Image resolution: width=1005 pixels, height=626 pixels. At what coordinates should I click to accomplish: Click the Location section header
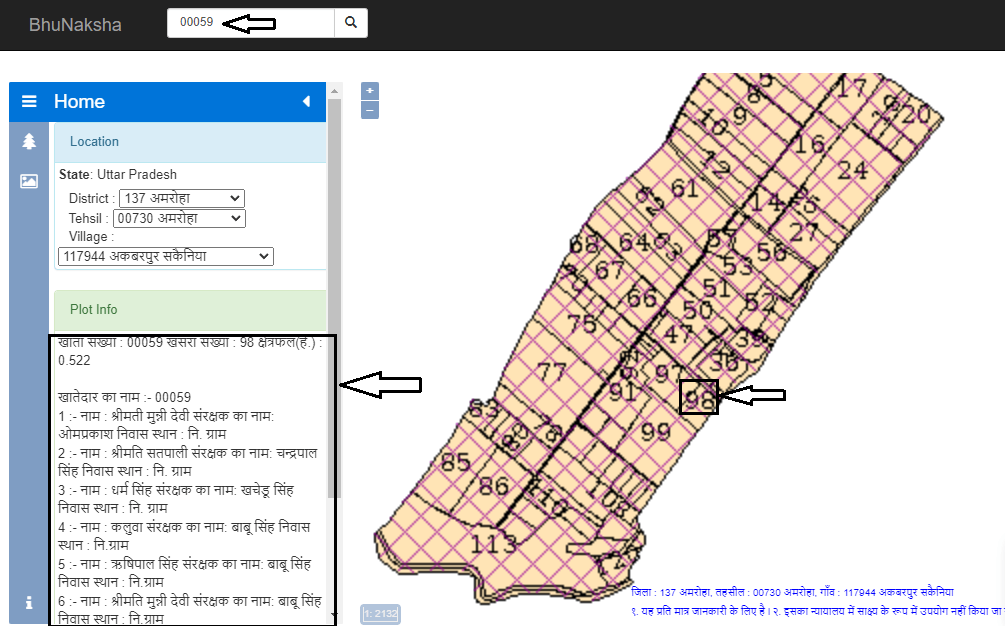pyautogui.click(x=190, y=142)
